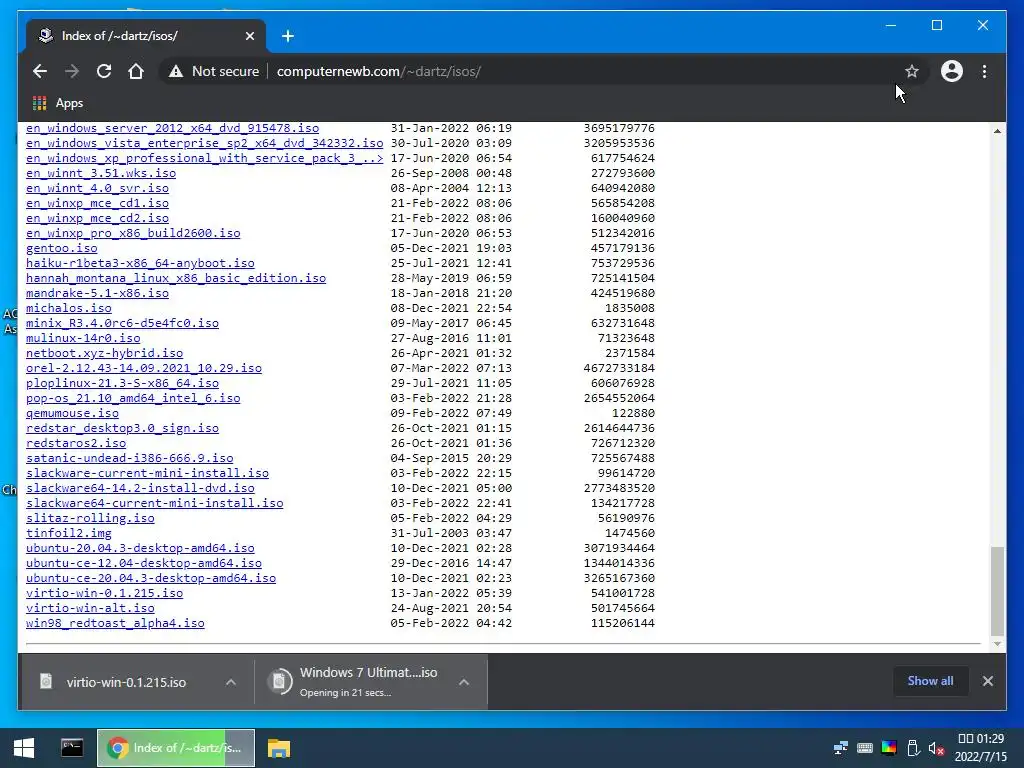
Task: Open File Explorer from the taskbar
Action: click(x=279, y=748)
